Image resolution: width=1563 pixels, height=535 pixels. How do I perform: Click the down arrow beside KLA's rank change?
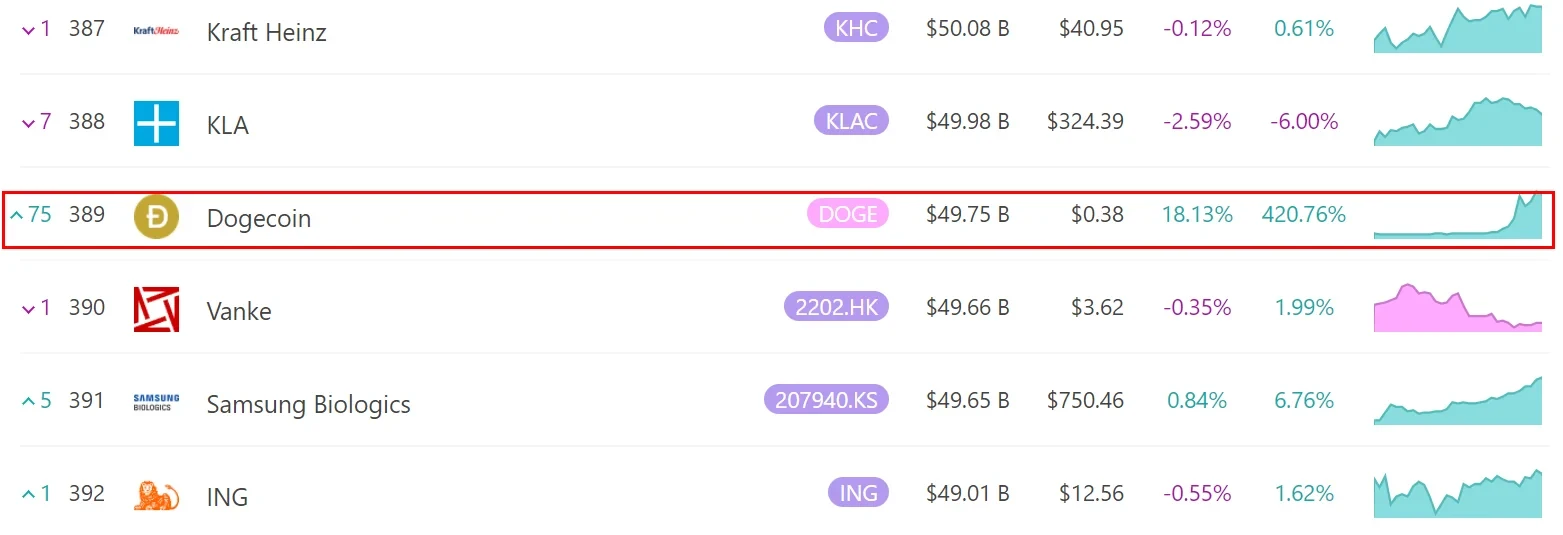[28, 123]
